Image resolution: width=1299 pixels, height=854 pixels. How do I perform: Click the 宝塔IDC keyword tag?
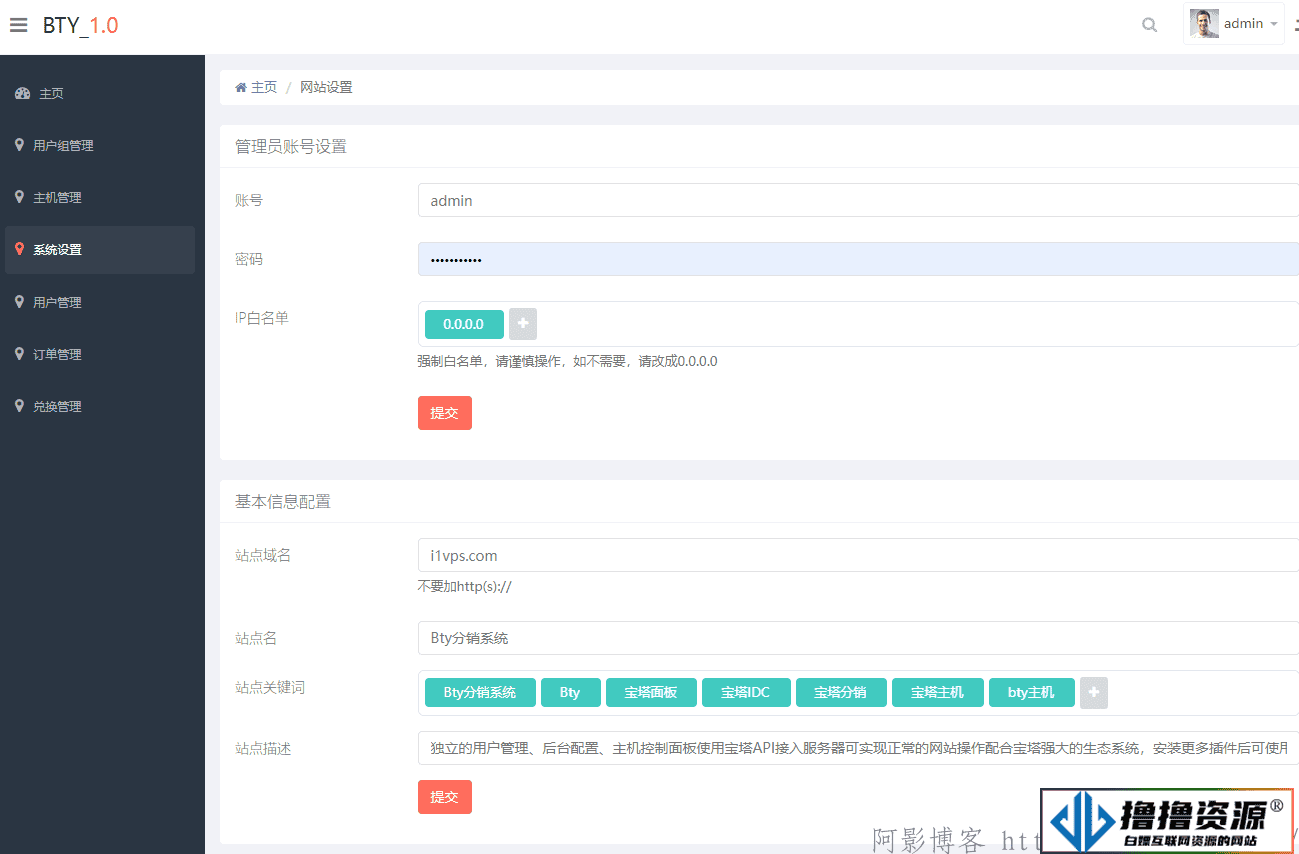tap(746, 692)
